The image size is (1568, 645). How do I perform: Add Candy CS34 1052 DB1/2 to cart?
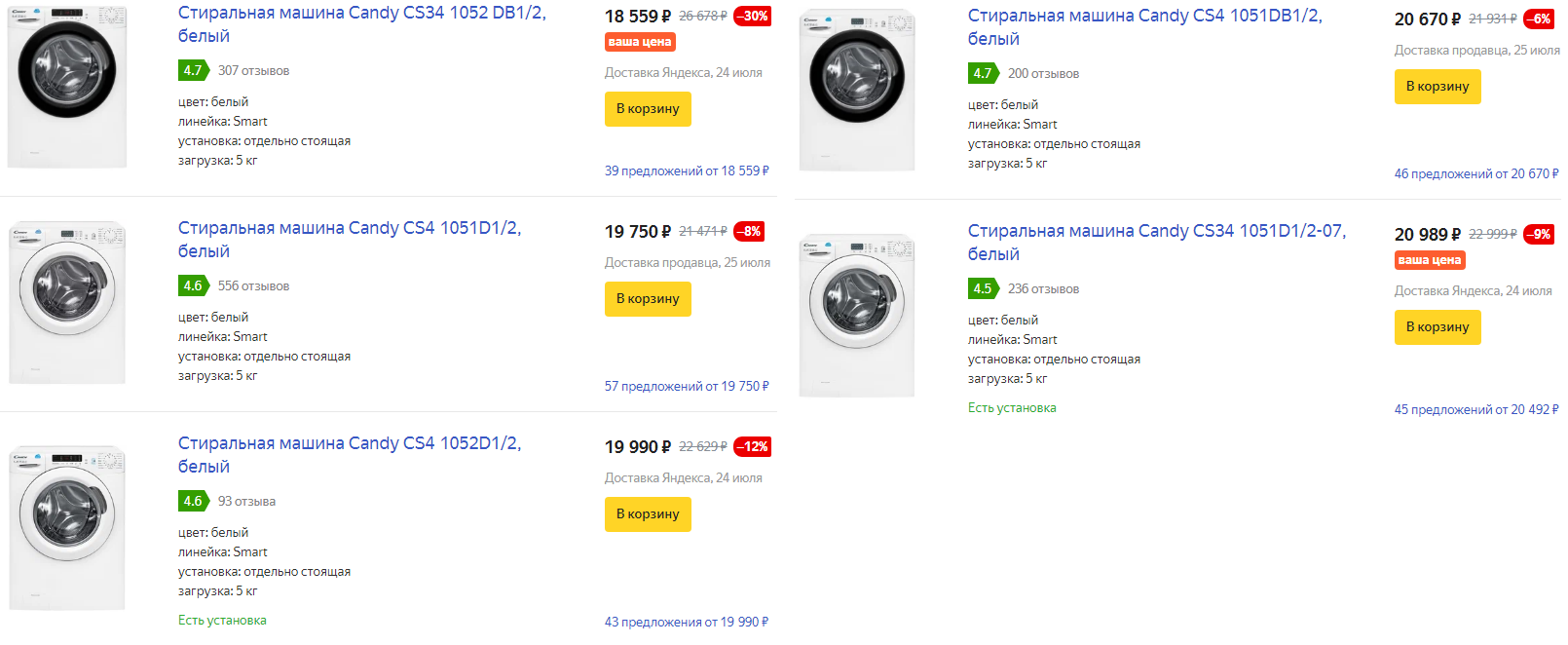point(648,109)
